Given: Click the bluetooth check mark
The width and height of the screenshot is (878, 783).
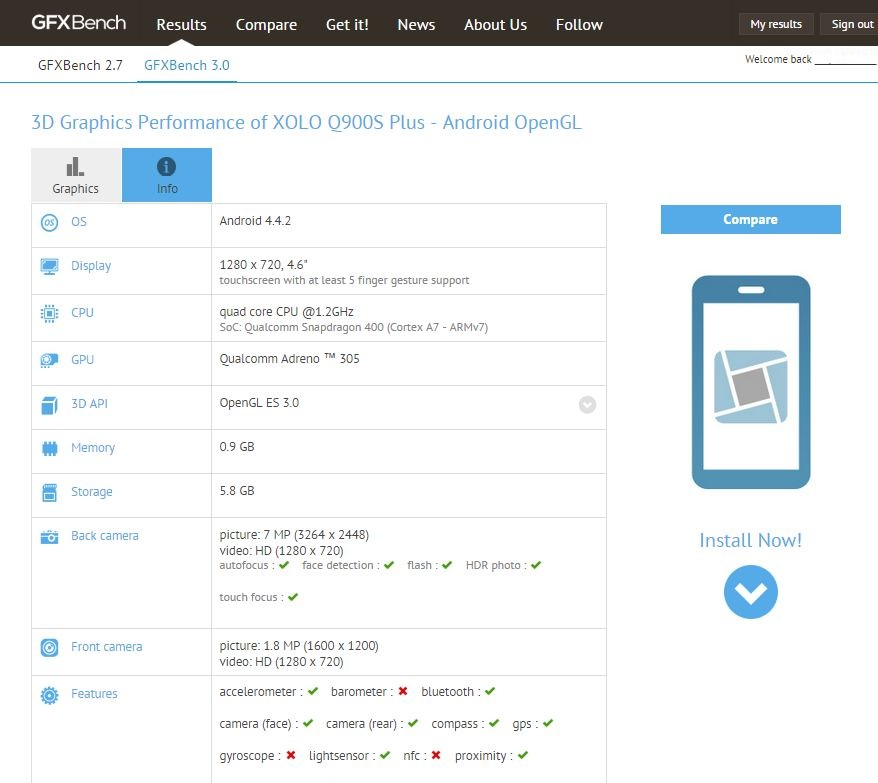Looking at the screenshot, I should pos(490,691).
